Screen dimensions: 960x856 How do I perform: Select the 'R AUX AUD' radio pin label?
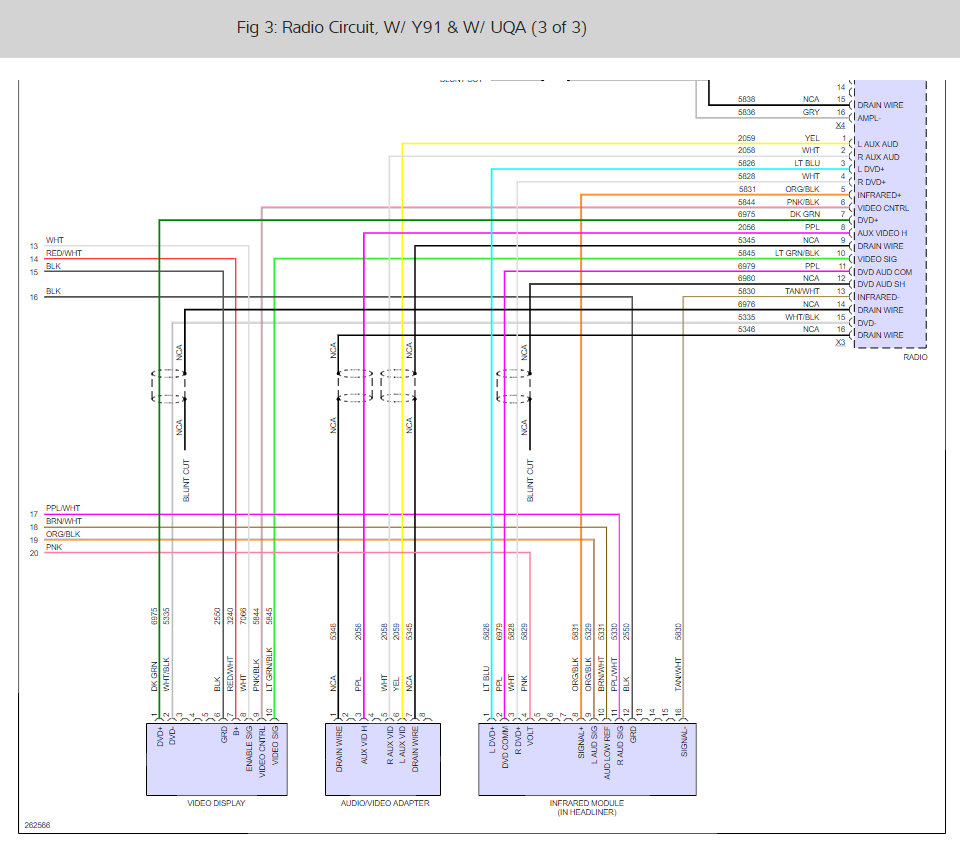[878, 157]
